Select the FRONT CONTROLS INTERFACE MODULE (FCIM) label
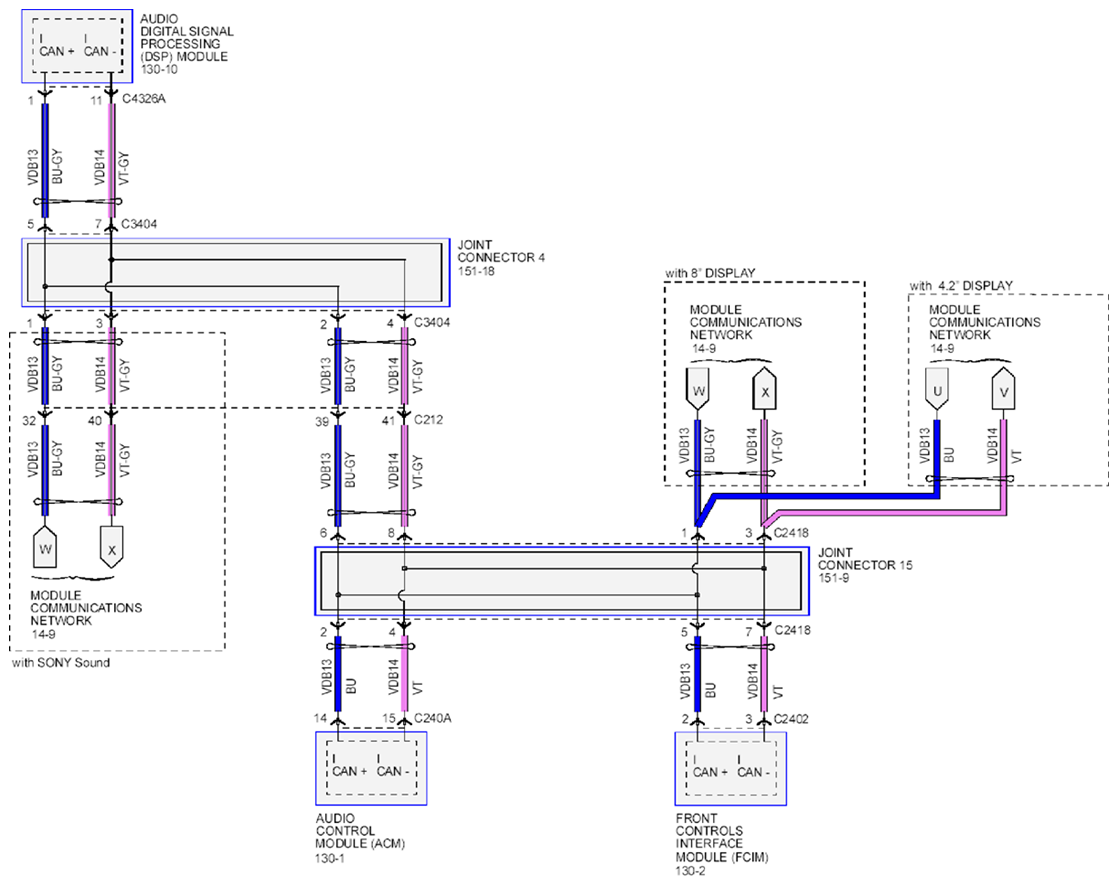 pos(722,837)
